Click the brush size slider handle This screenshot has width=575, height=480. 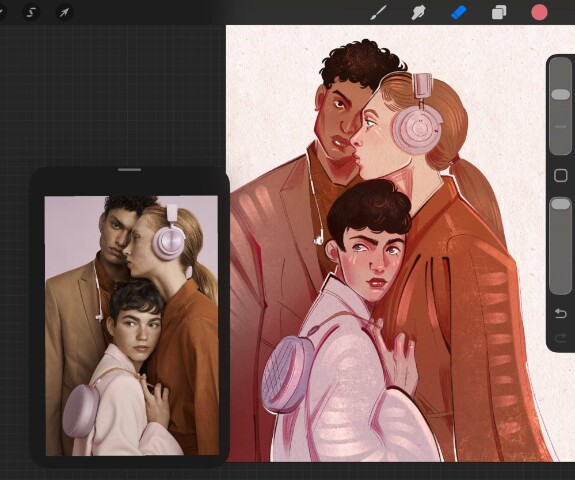click(560, 94)
